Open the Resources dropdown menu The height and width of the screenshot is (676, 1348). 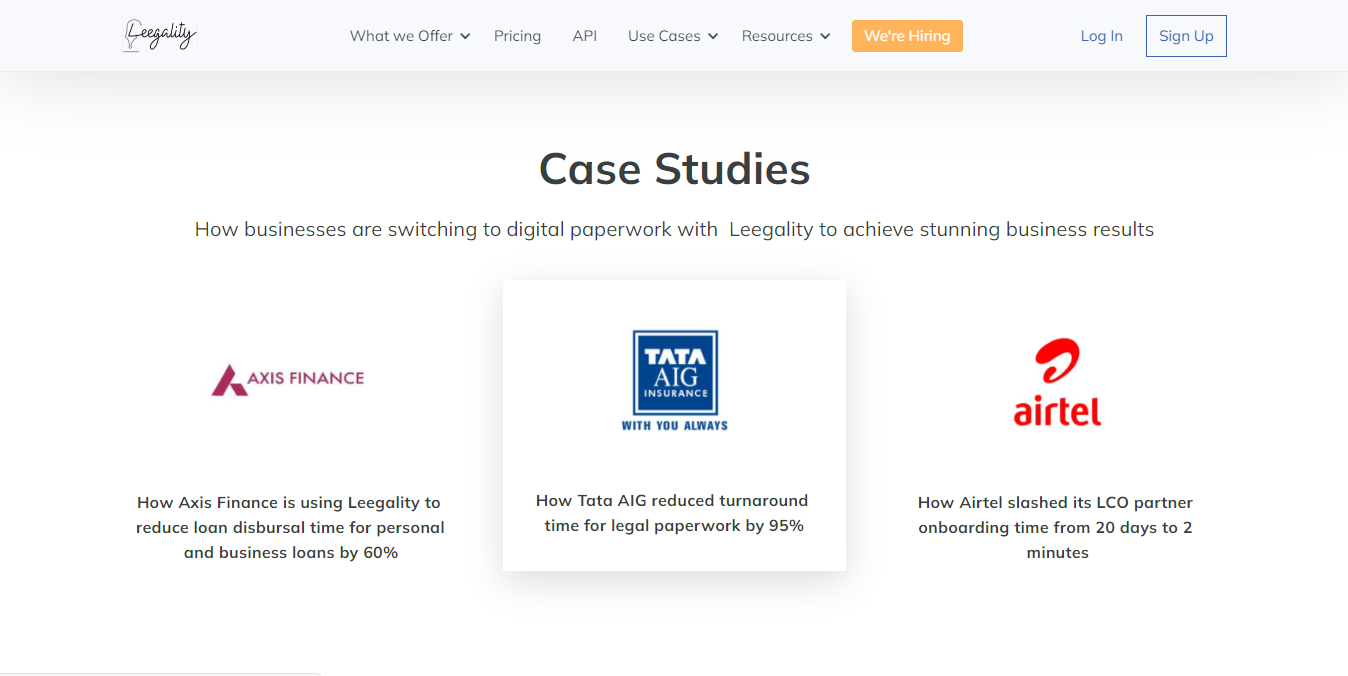tap(785, 35)
